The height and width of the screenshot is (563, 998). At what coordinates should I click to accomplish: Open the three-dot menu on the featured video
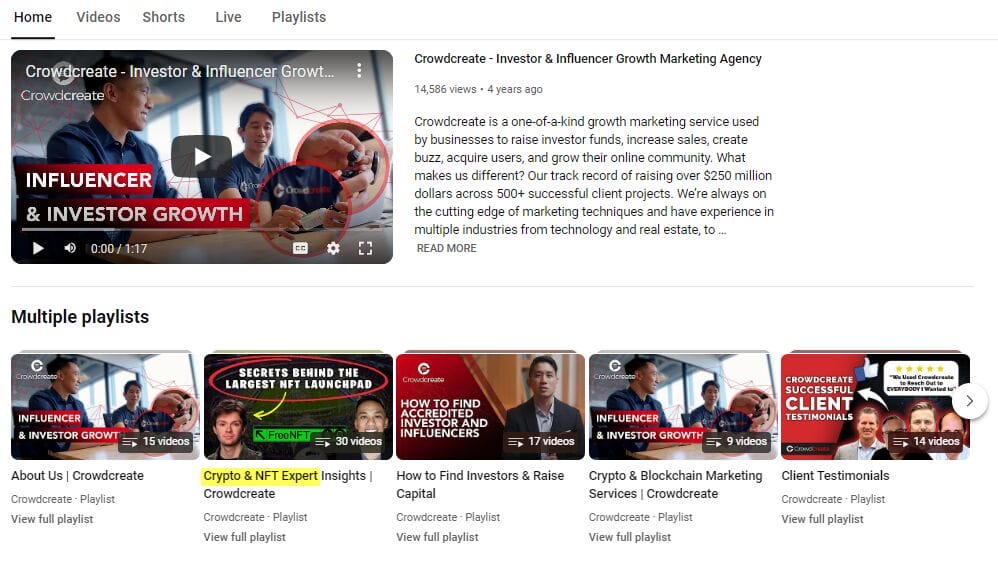tap(359, 70)
